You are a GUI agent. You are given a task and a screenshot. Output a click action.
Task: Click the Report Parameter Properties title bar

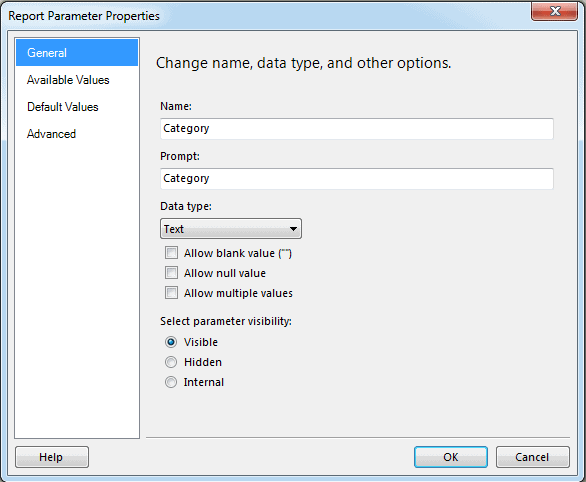tap(262, 16)
